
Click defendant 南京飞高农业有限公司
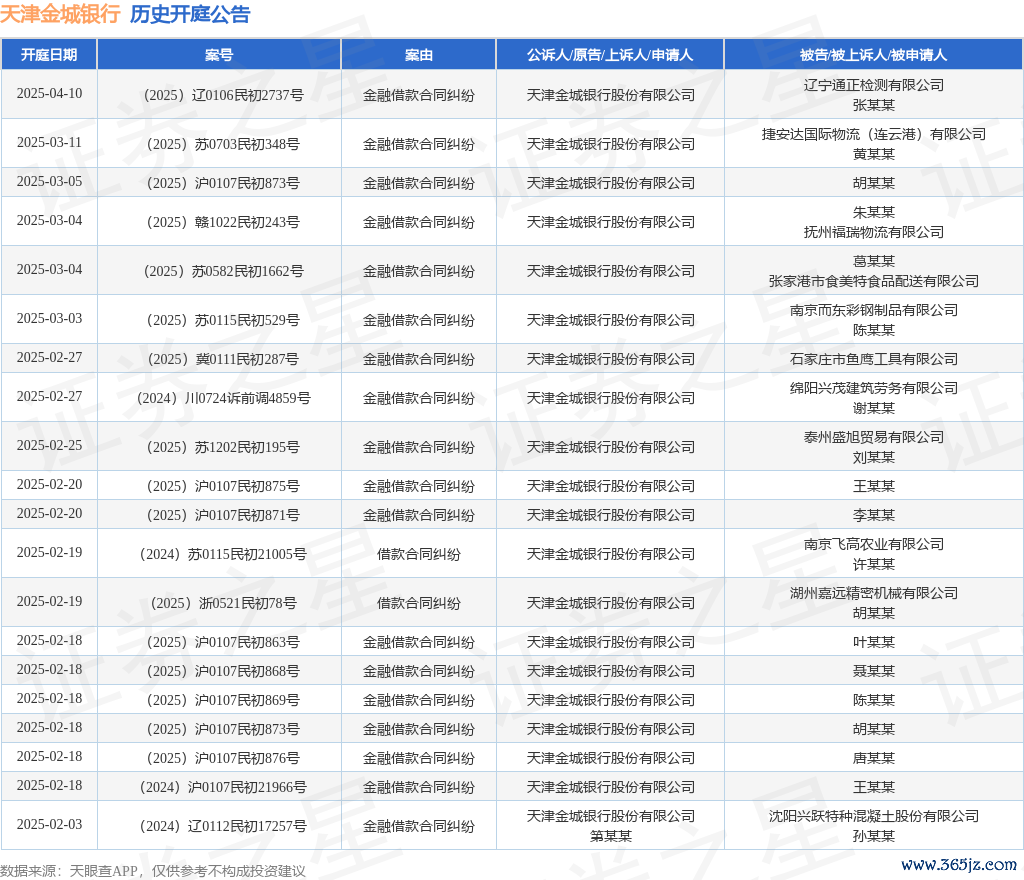click(874, 544)
